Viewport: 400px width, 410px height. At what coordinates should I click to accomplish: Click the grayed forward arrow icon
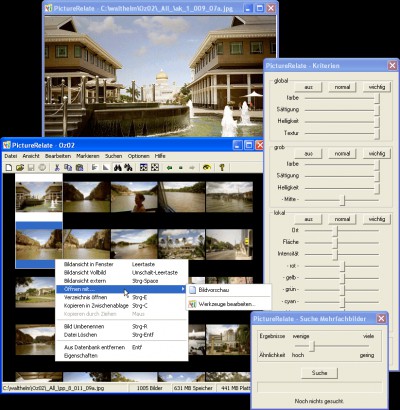192,168
